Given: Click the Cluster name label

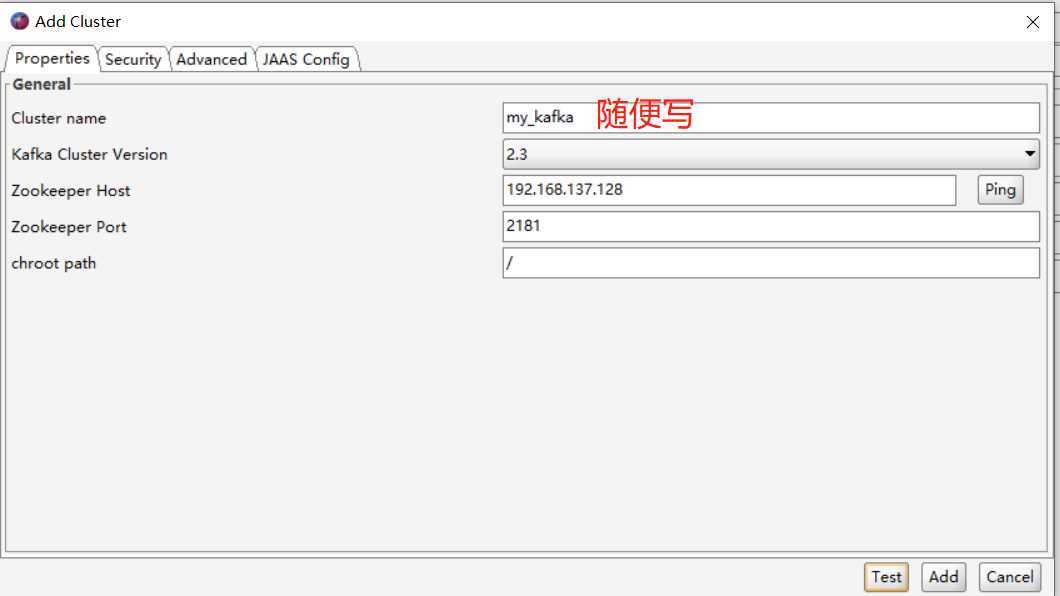Looking at the screenshot, I should [59, 118].
